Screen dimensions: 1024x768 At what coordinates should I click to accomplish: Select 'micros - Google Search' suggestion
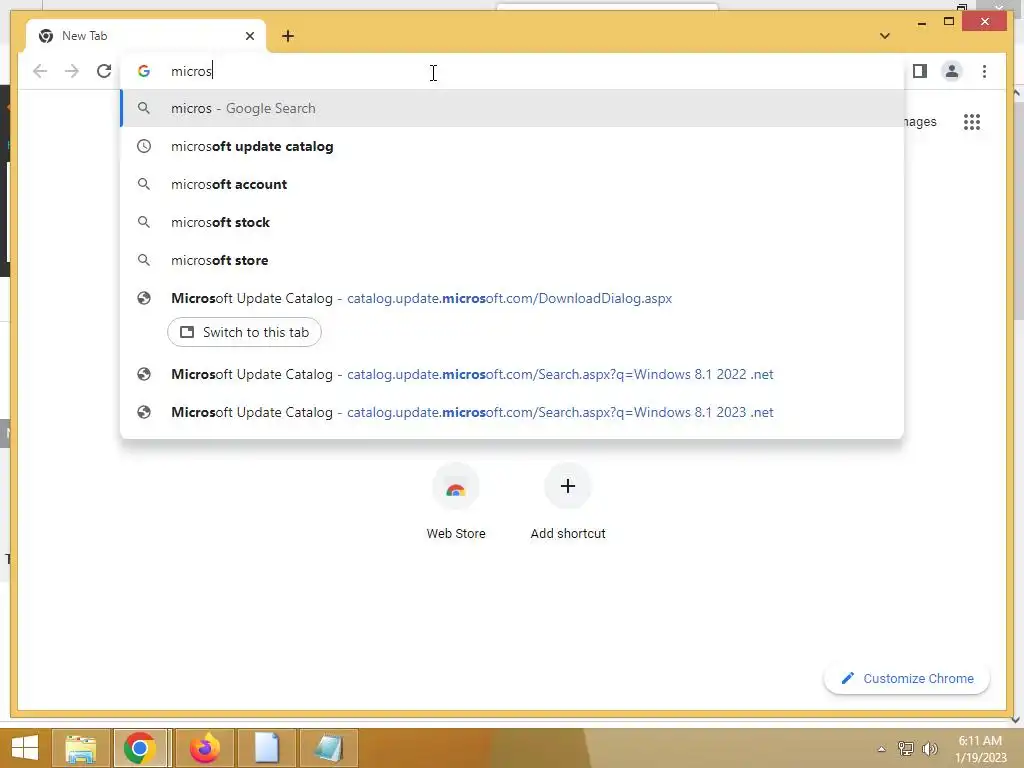[x=513, y=108]
